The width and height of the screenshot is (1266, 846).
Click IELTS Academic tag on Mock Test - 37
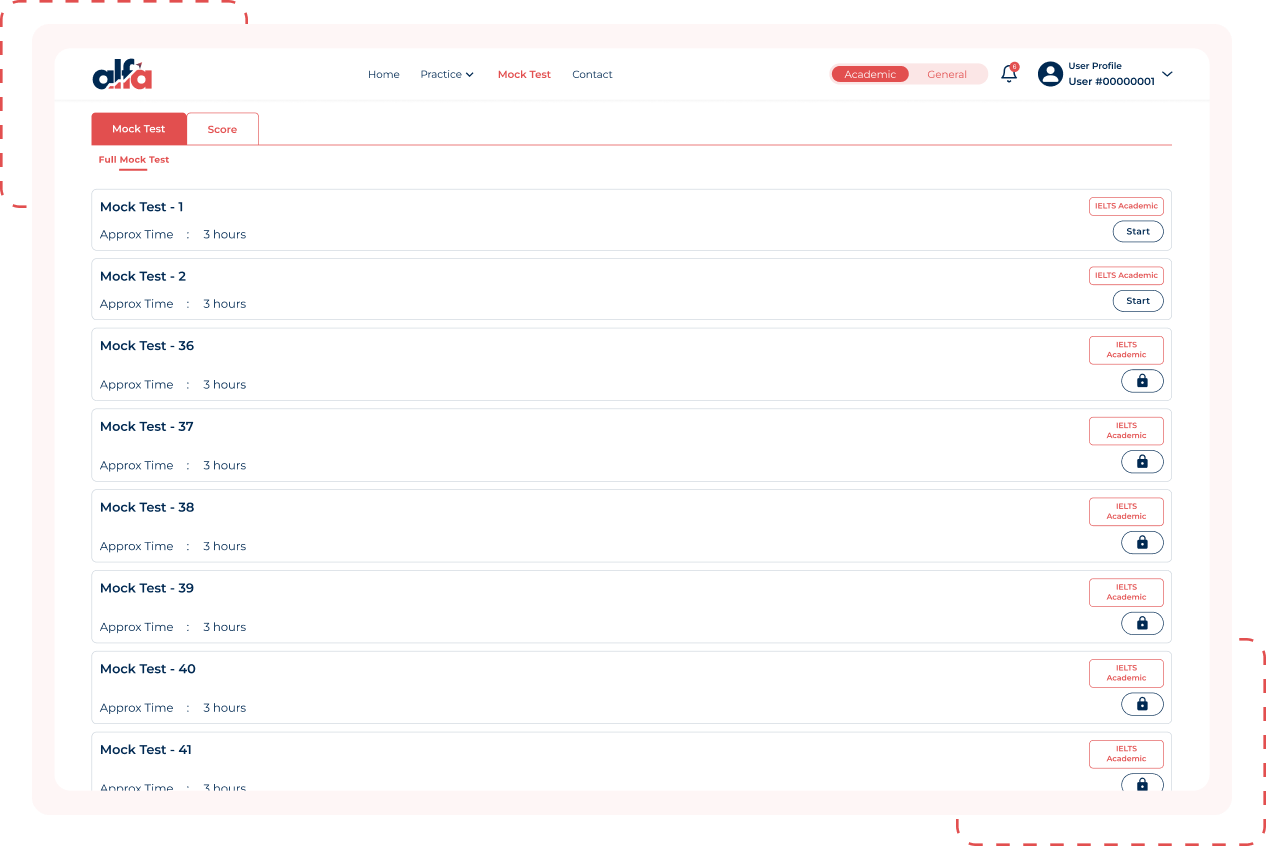[1126, 431]
